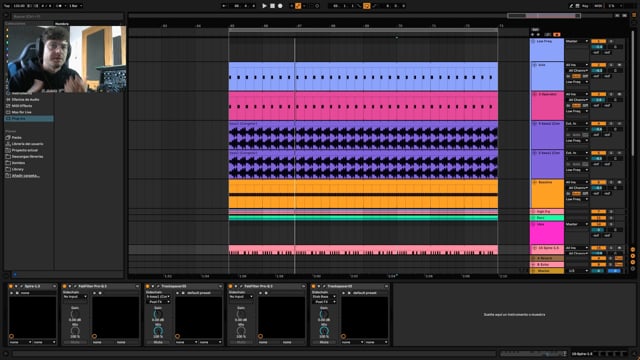640x360 pixels.
Task: Open the Sonidos folder
Action: pos(18,163)
